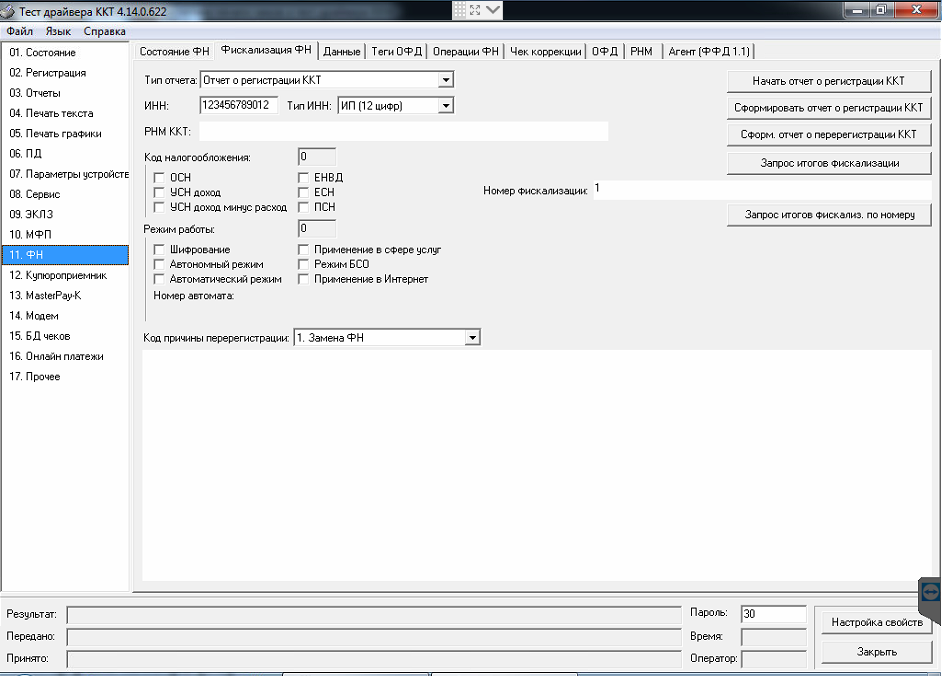Click the РНМ ККТ input field
942x676 pixels.
[x=403, y=131]
